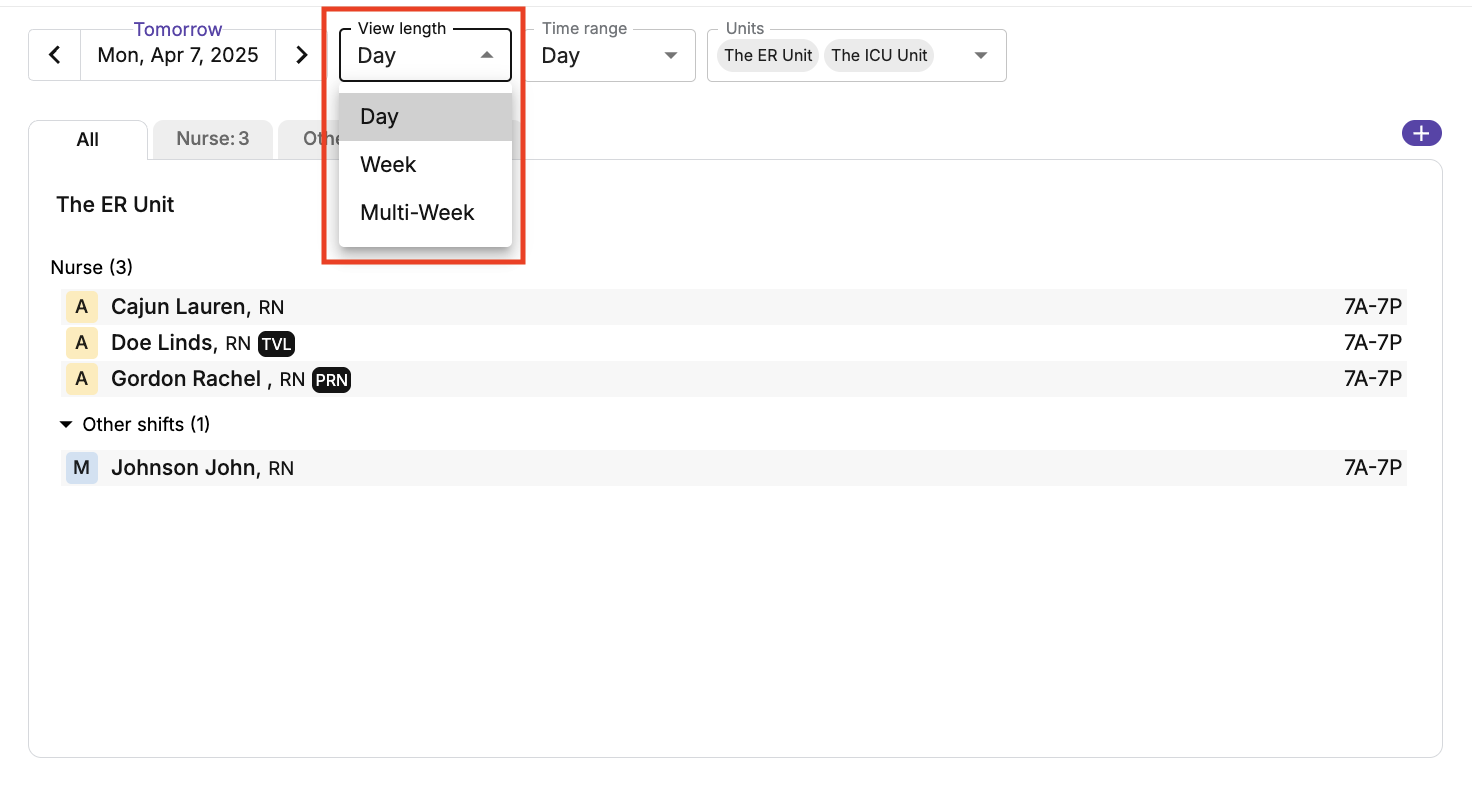Go to the next day arrow

(x=301, y=55)
